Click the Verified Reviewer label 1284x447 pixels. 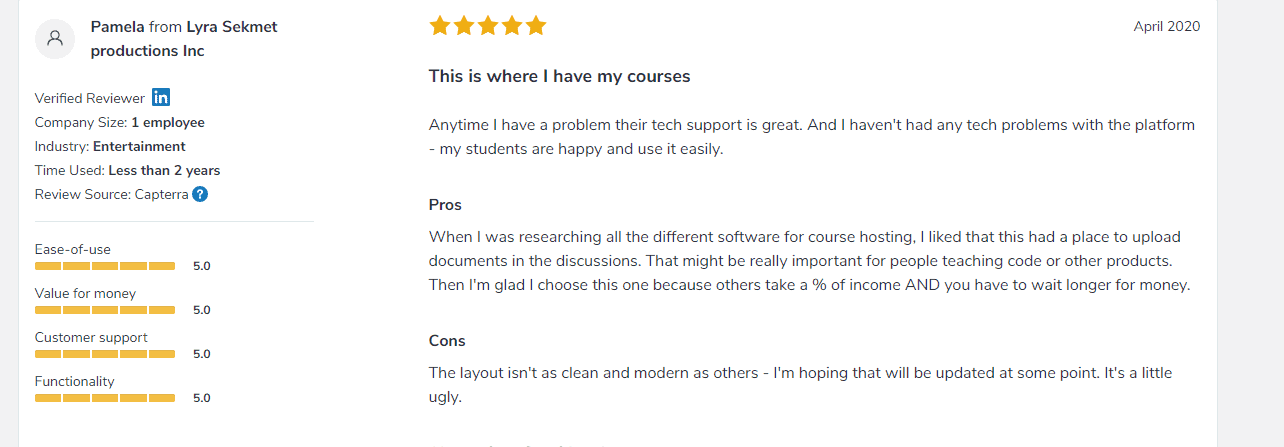pos(89,98)
